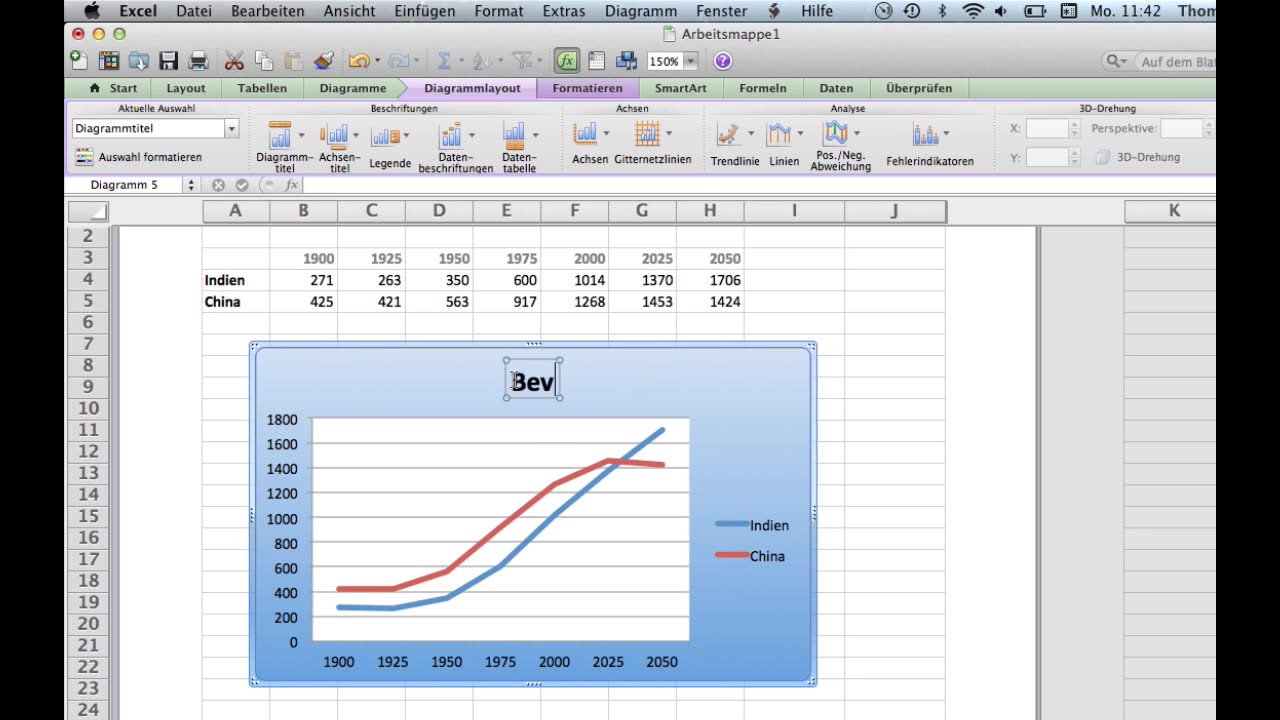The width and height of the screenshot is (1280, 720).
Task: Click the New Workbook toolbar icon
Action: [x=79, y=61]
